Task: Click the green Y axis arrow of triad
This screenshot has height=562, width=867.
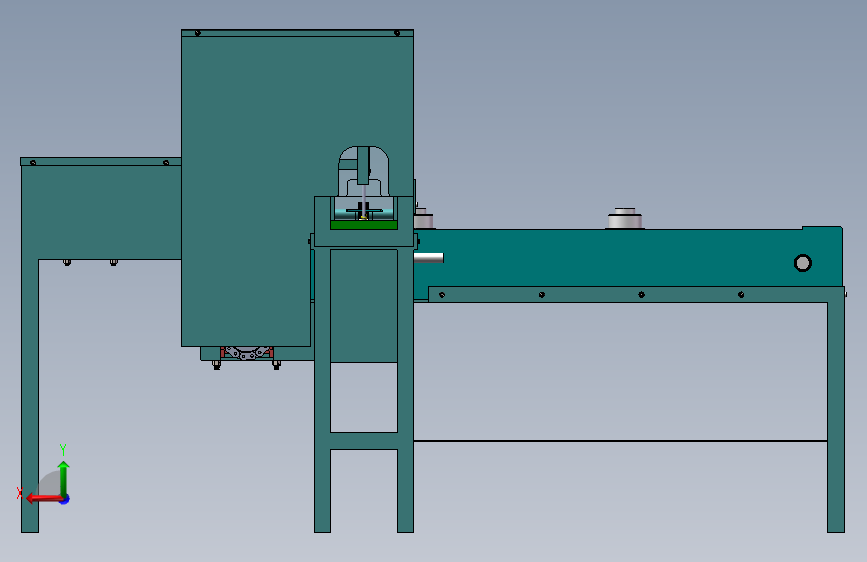Action: tap(64, 478)
